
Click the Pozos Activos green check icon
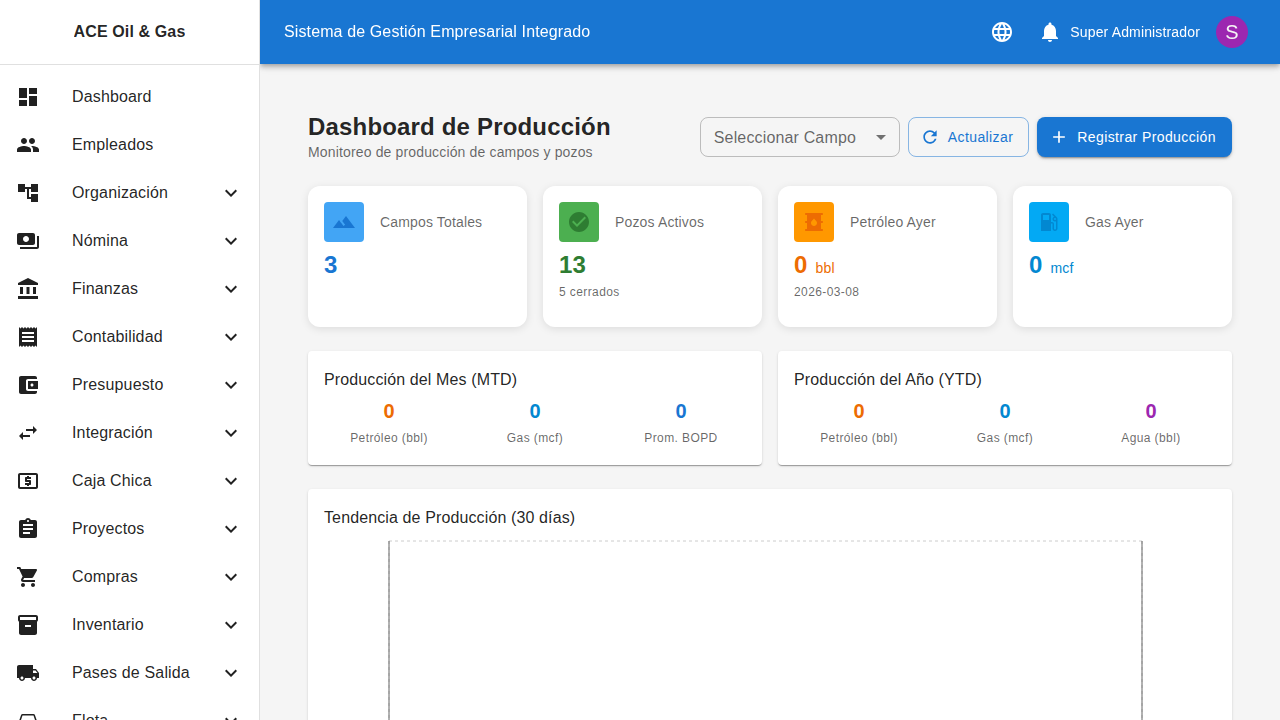pos(578,221)
